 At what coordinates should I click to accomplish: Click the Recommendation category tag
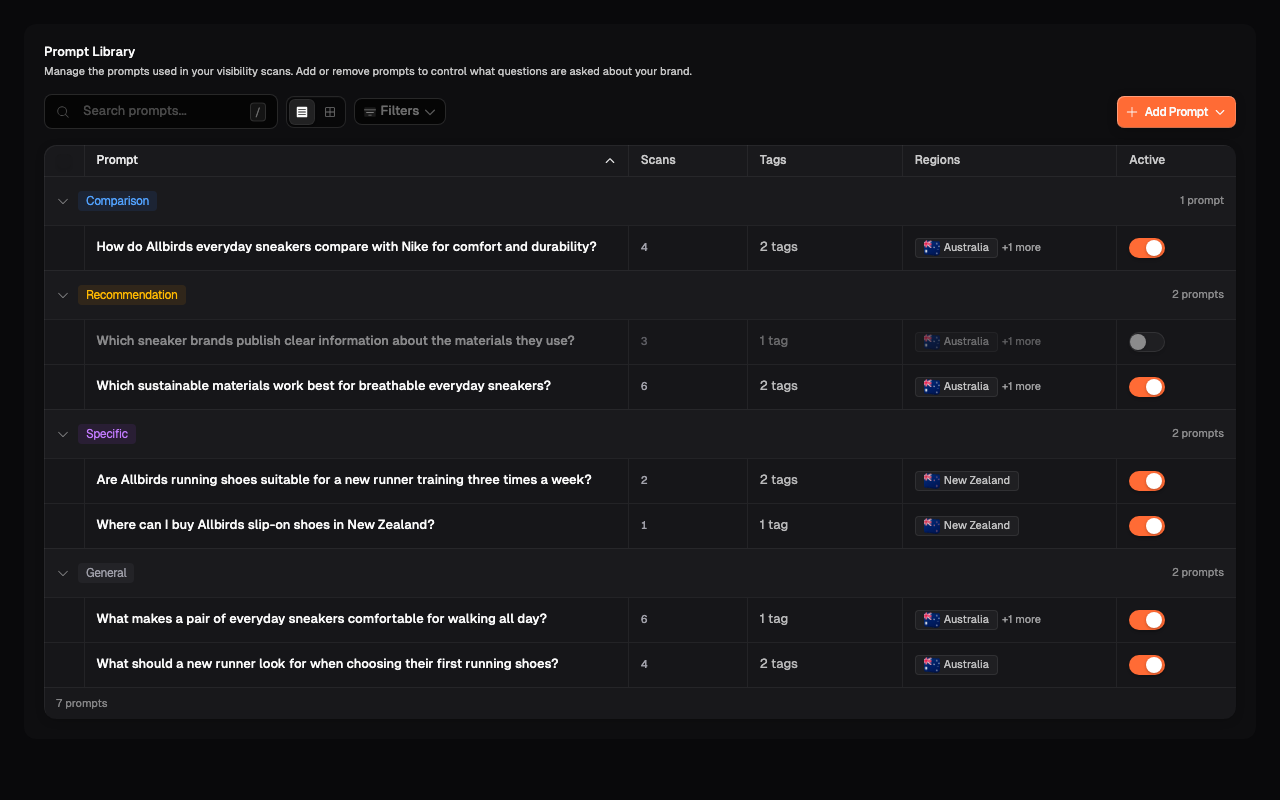(132, 295)
